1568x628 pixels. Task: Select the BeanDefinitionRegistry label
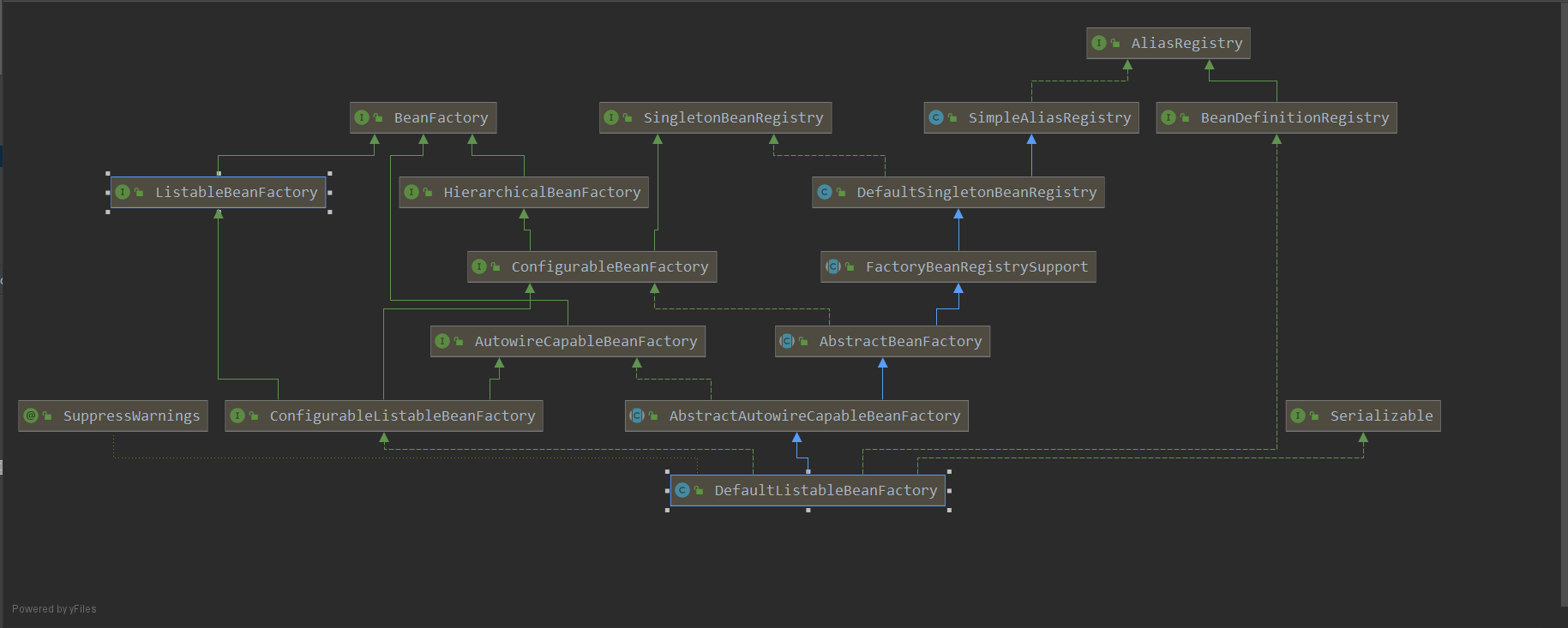pos(1295,117)
